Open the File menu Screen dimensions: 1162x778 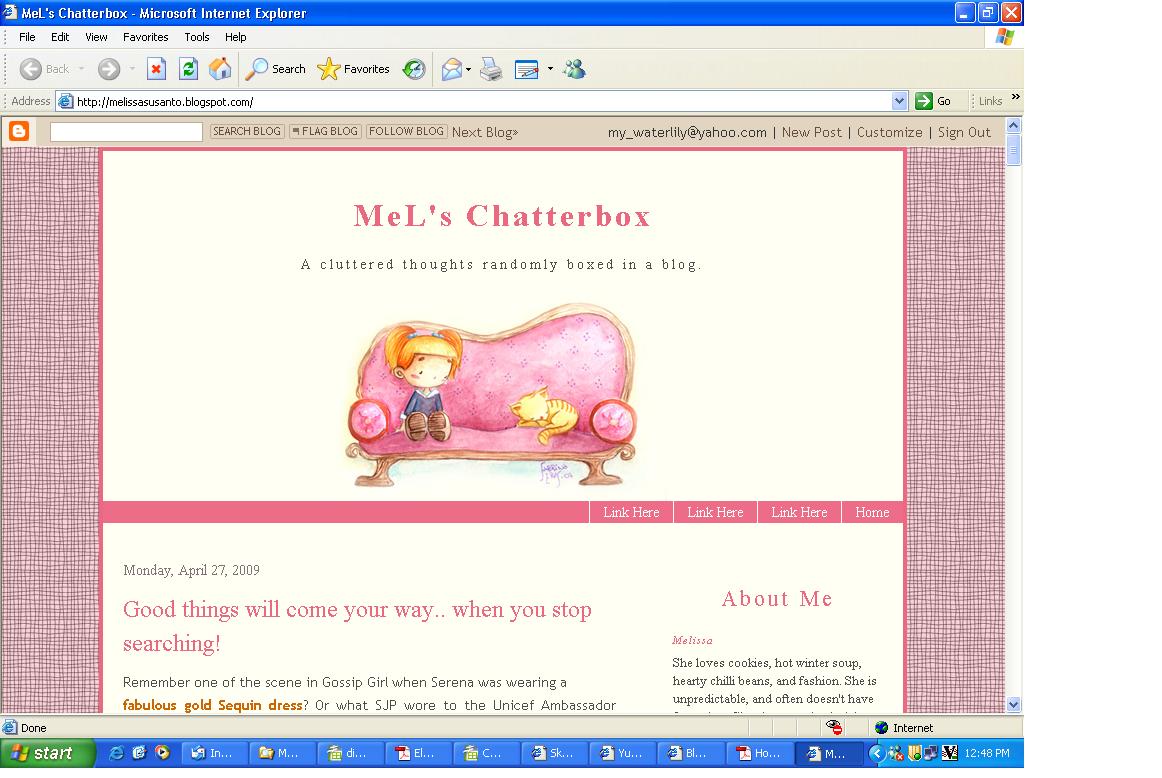(x=27, y=37)
